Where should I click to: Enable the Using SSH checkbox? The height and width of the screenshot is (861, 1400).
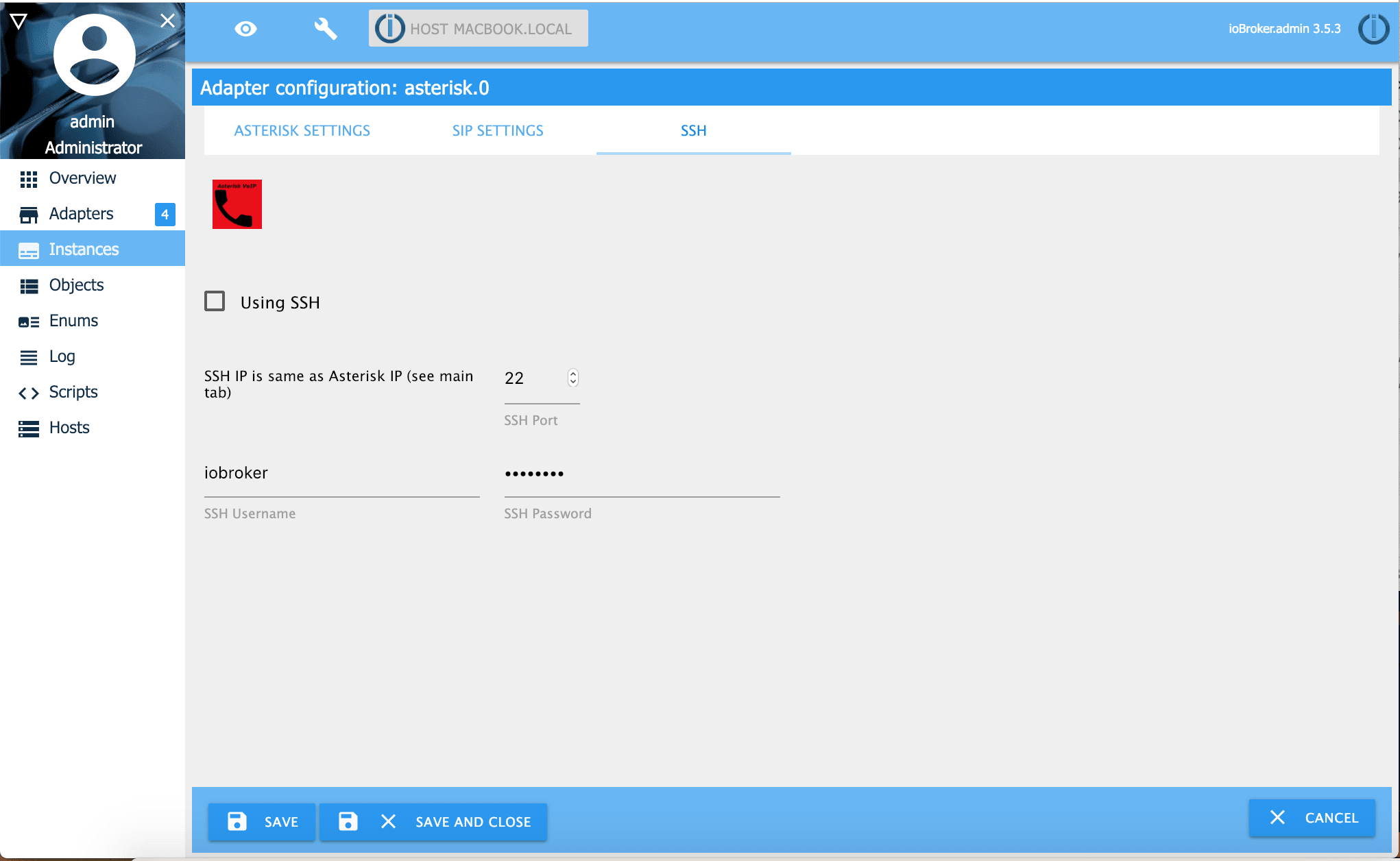click(215, 302)
